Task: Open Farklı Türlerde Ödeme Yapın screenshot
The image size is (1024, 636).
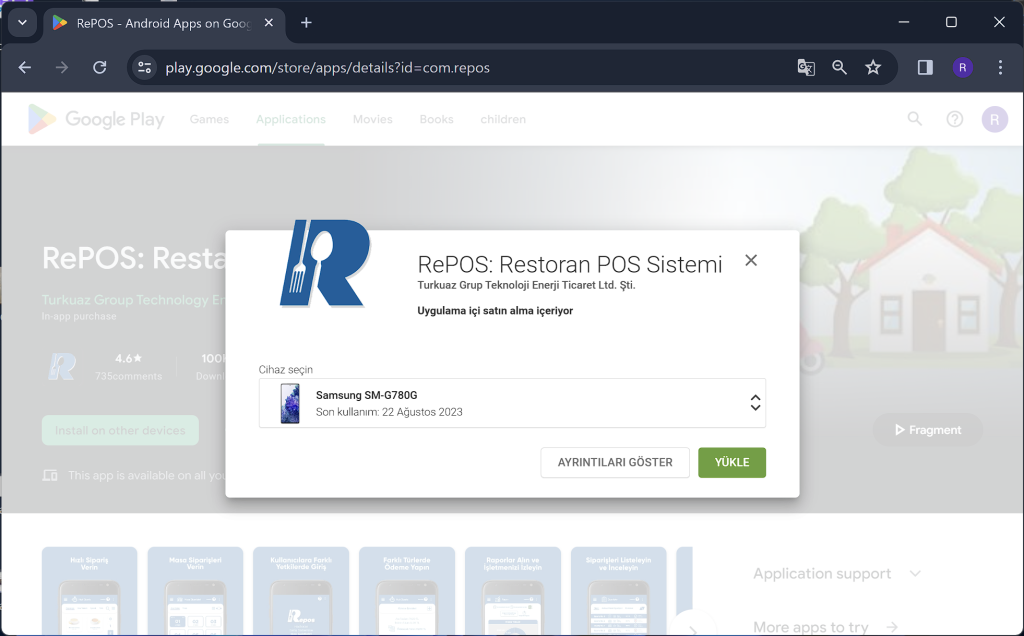Action: (x=407, y=591)
